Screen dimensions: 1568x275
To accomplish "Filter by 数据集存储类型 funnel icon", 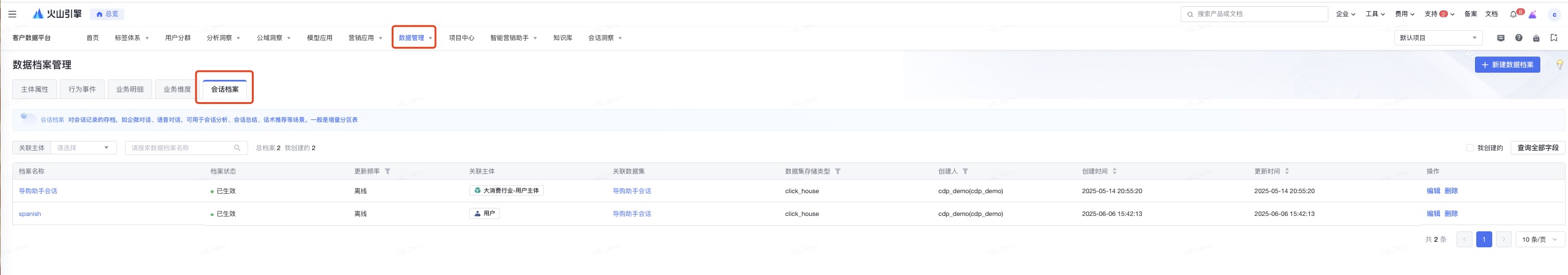I will 838,171.
